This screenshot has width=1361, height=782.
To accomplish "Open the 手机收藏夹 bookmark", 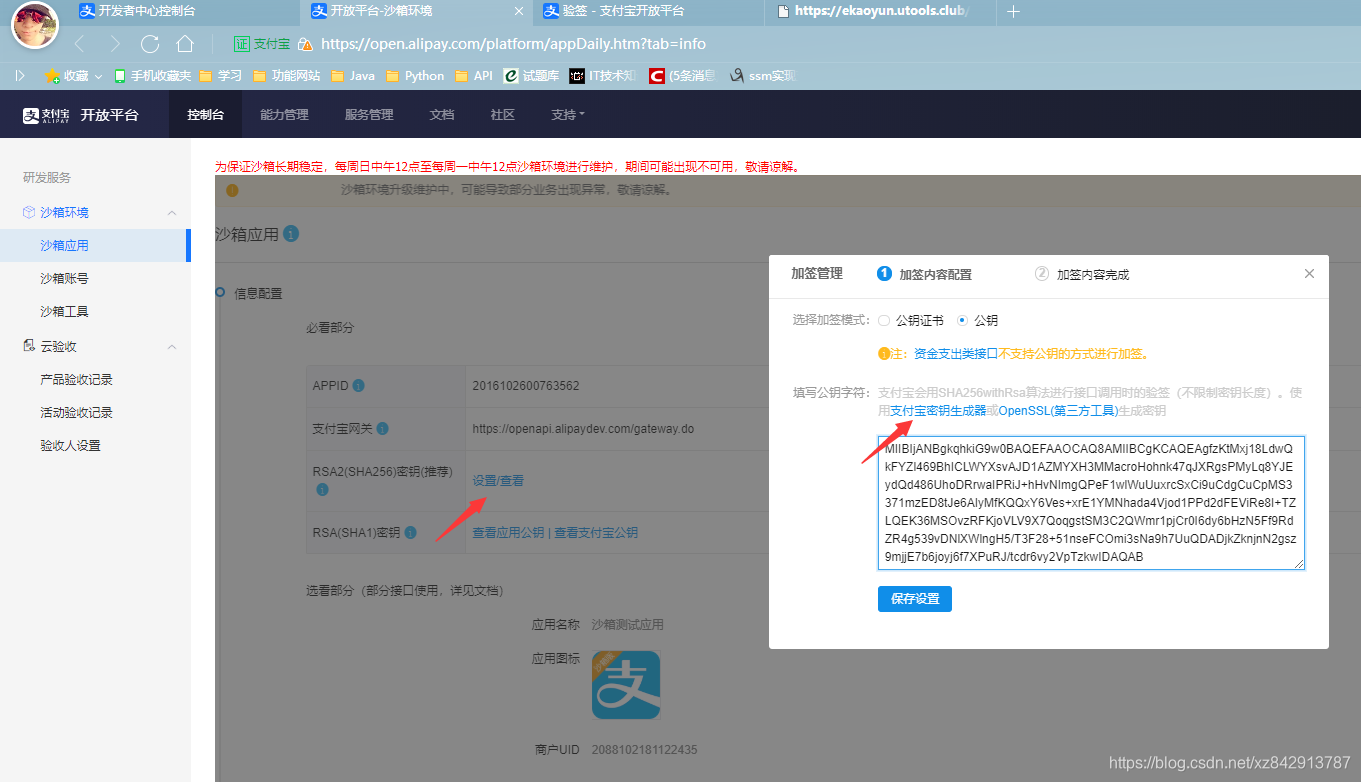I will coord(152,75).
